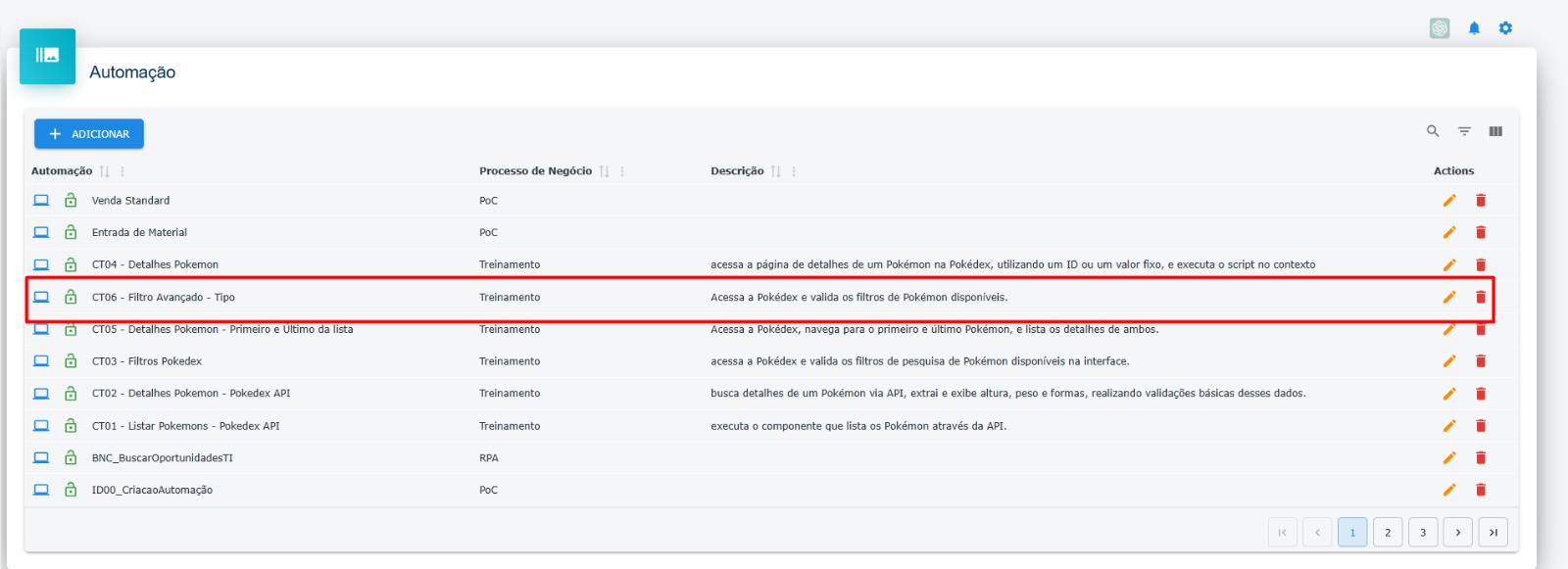1568x569 pixels.
Task: Click the lock icon of CT01 - Listar Pokemons
Action: coord(71,426)
